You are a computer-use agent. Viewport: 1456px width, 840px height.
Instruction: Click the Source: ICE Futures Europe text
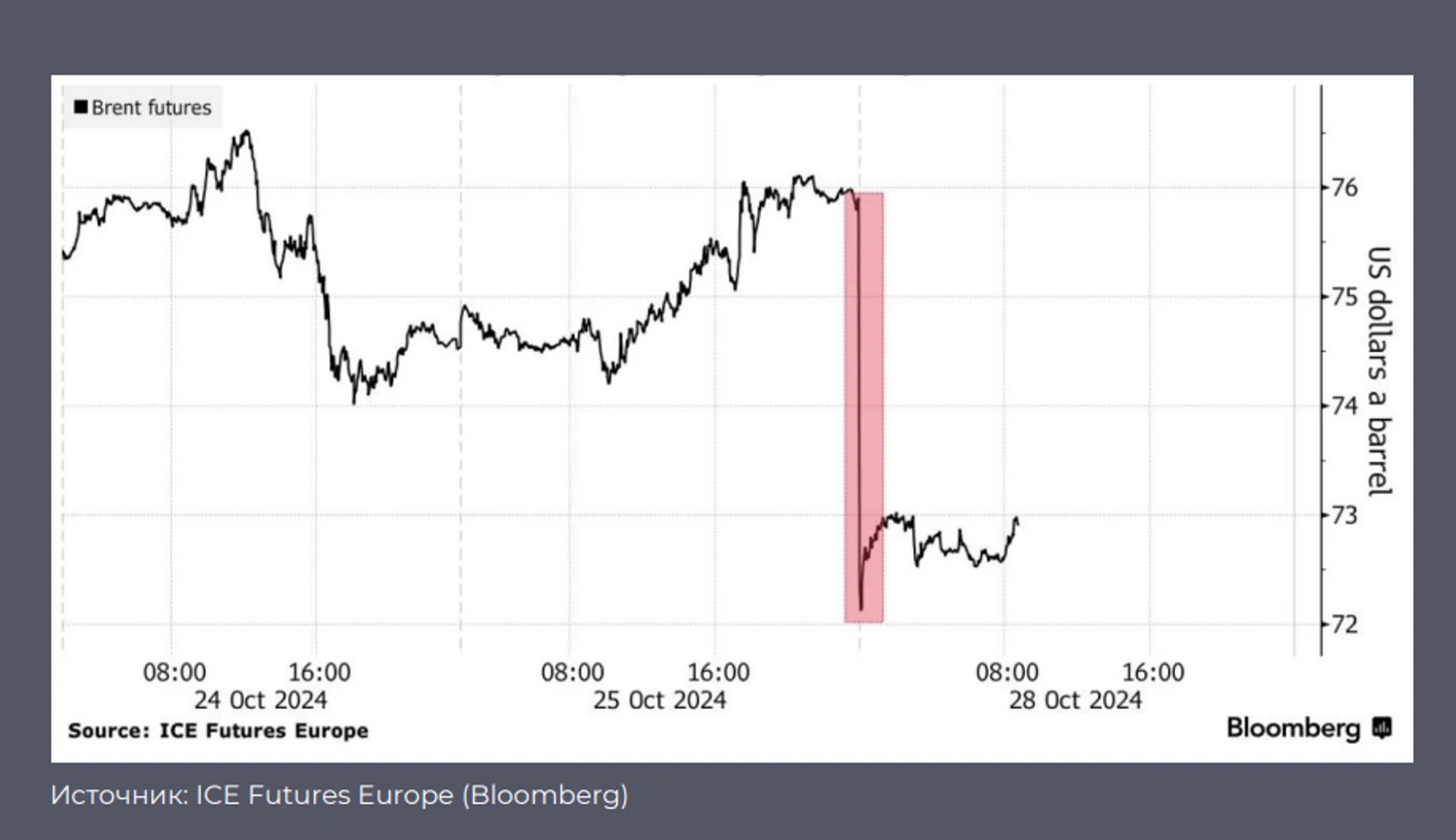pos(218,730)
